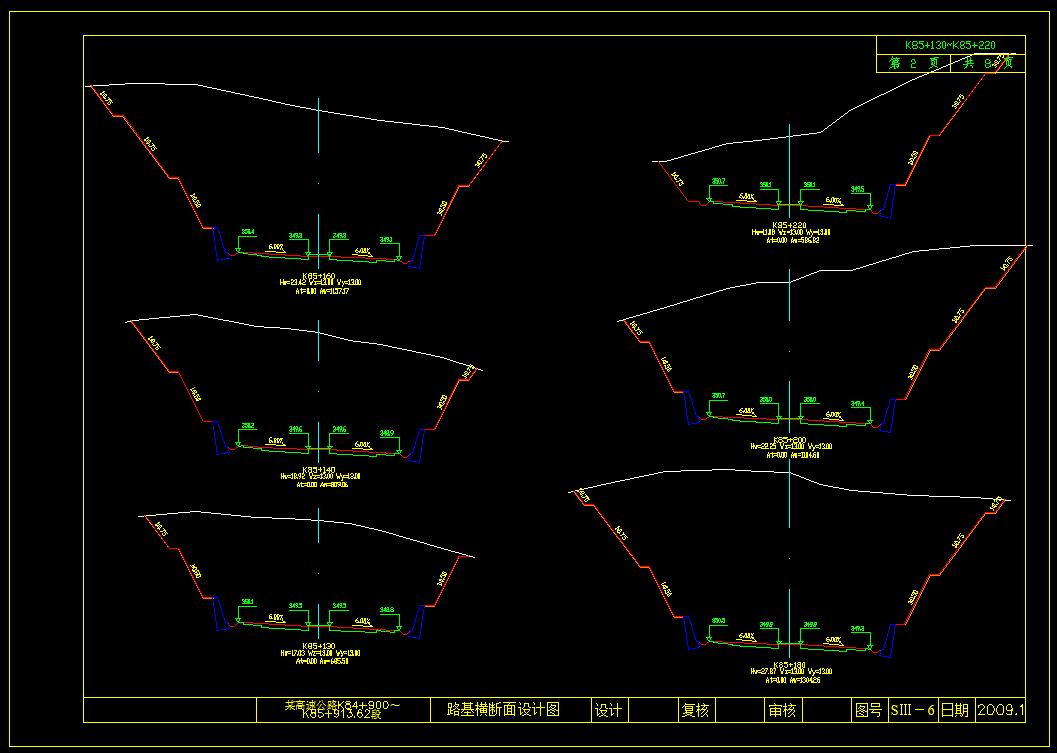The image size is (1057, 753).
Task: Select the 第 2 页 page number cell
Action: coord(913,63)
